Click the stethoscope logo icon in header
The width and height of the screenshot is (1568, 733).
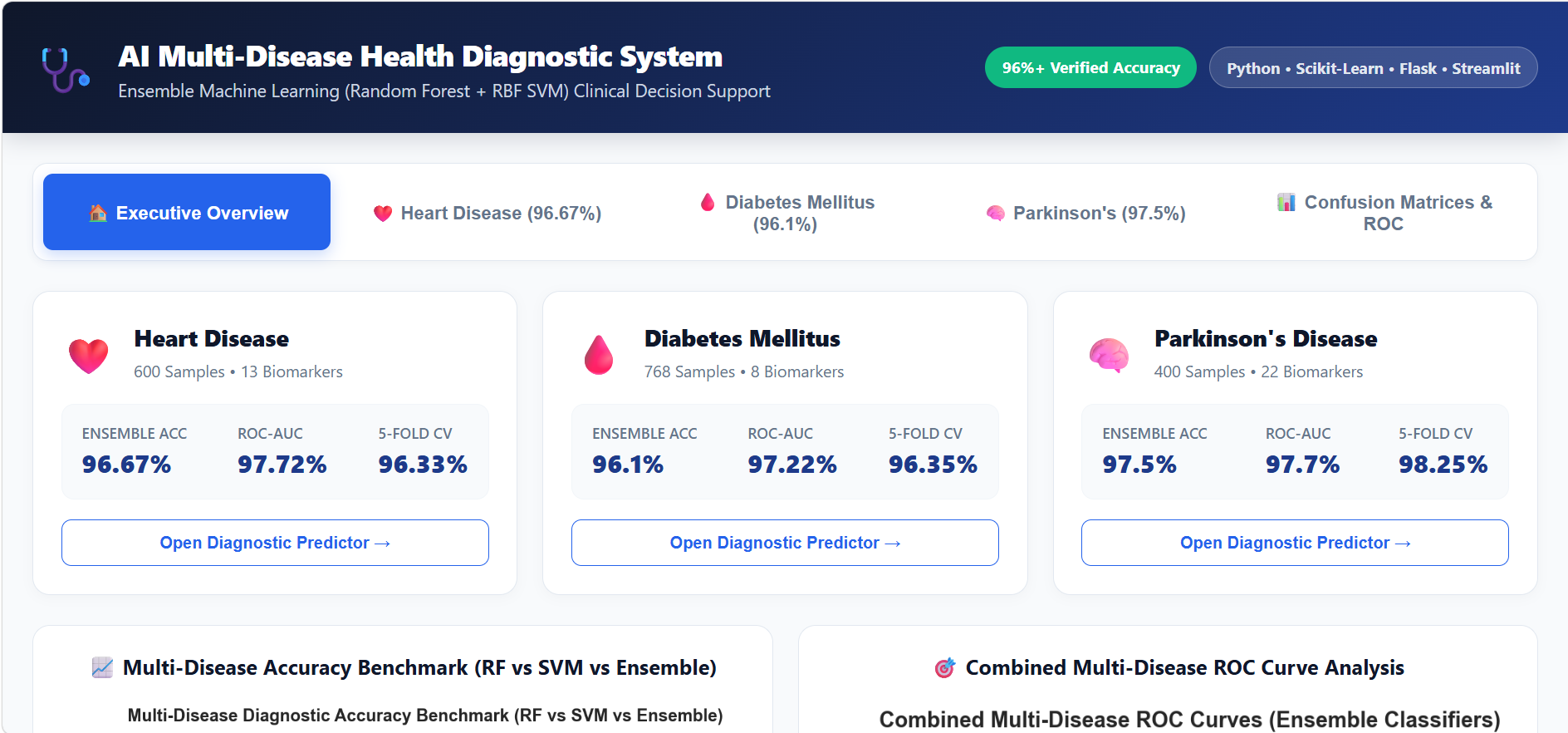(x=66, y=70)
